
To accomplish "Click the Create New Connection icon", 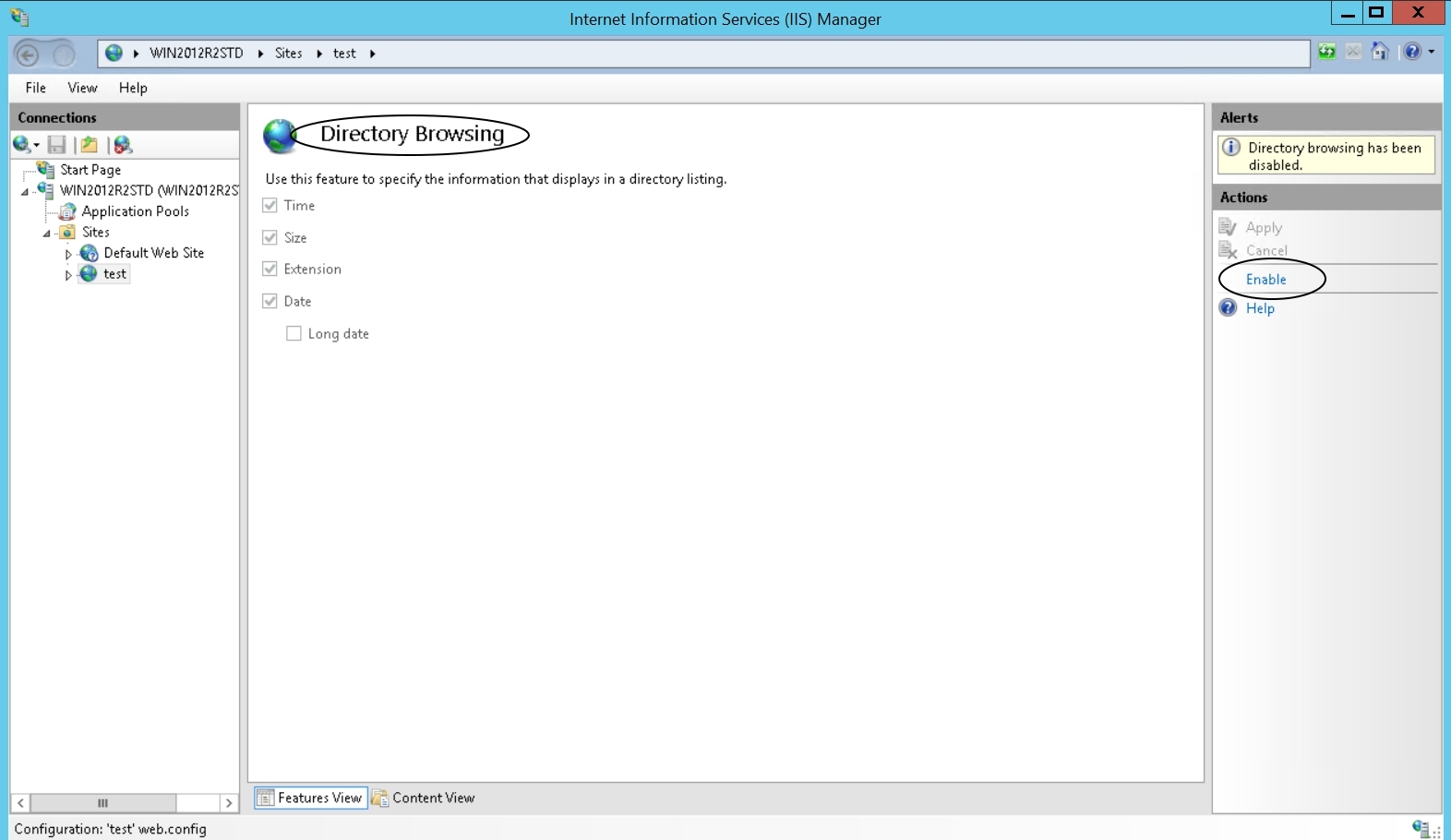I will (x=21, y=144).
